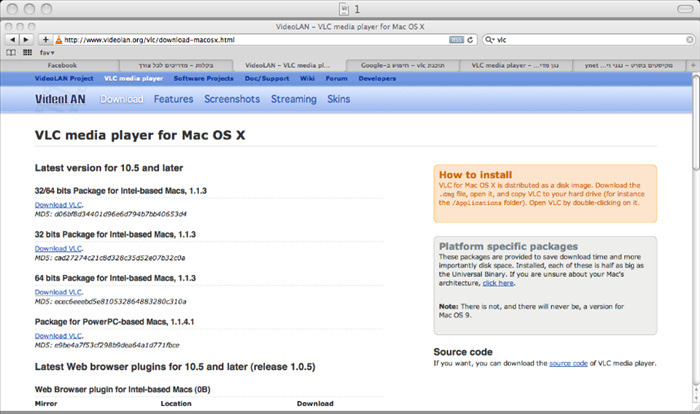This screenshot has width=700, height=414.
Task: Open the Skins section link
Action: [338, 99]
